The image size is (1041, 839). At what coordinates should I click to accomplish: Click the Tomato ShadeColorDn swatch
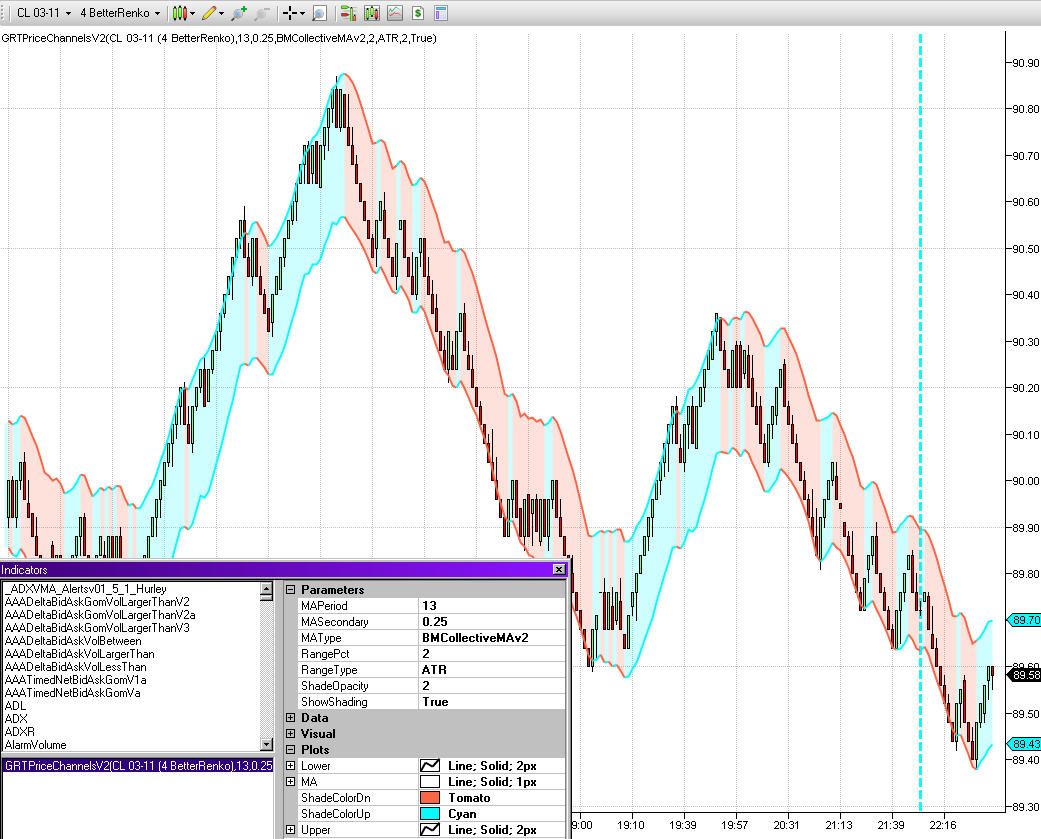tap(430, 798)
